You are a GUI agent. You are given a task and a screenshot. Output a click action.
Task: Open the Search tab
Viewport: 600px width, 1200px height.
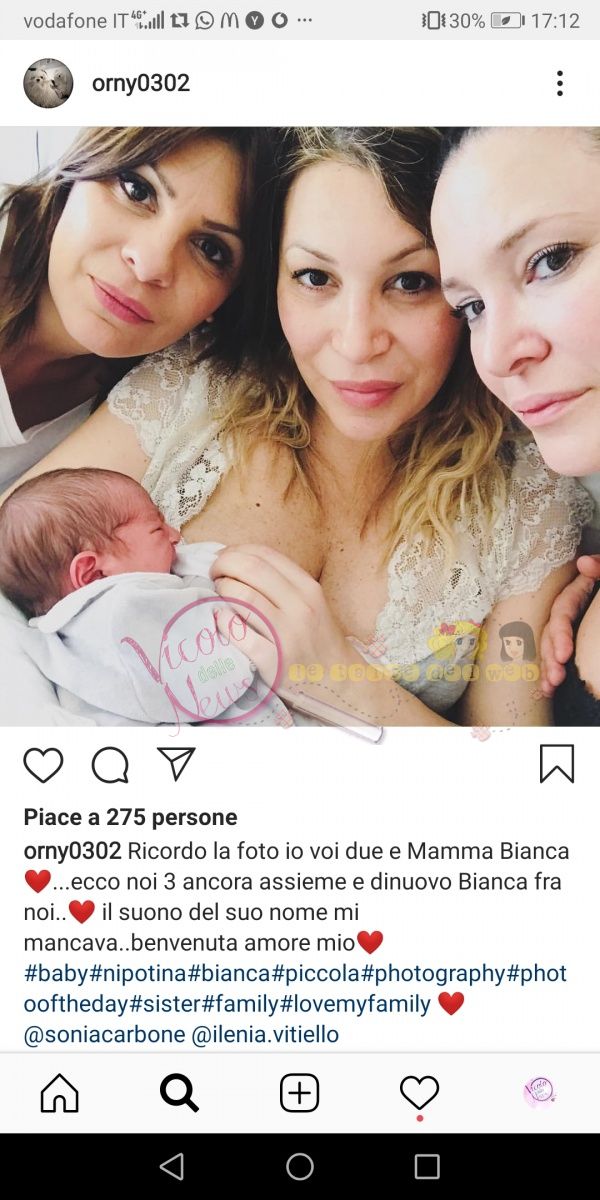coord(180,1093)
